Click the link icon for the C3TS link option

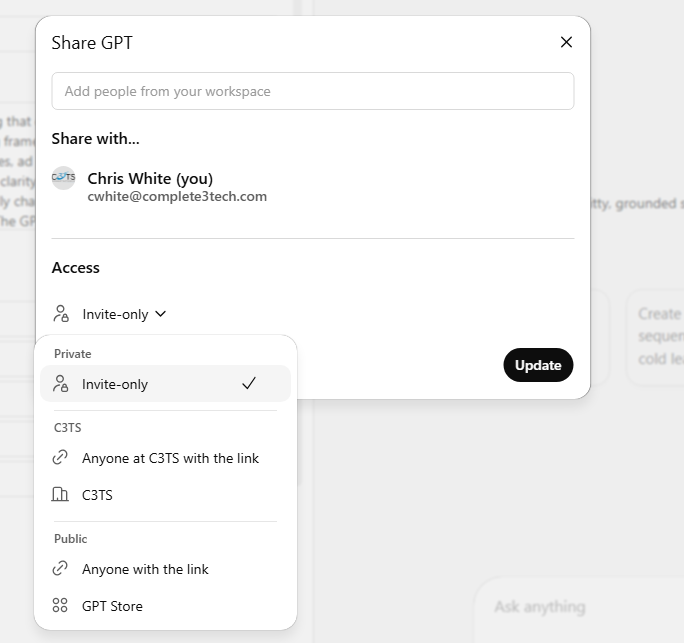click(x=61, y=458)
